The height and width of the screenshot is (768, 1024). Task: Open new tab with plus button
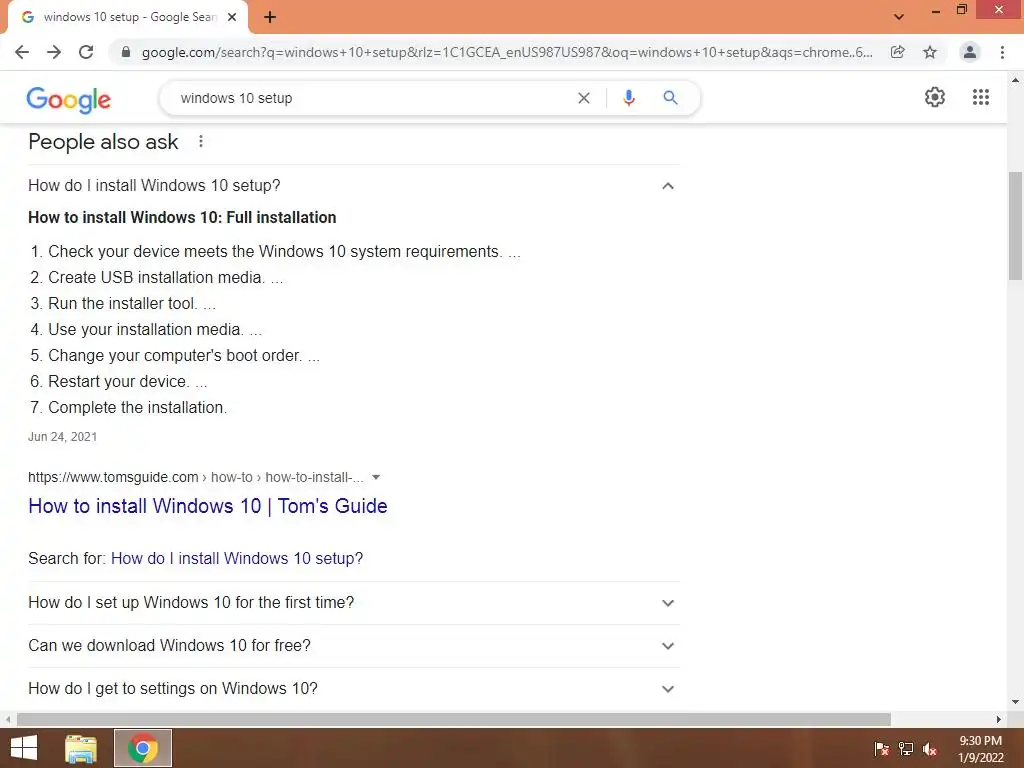click(270, 17)
